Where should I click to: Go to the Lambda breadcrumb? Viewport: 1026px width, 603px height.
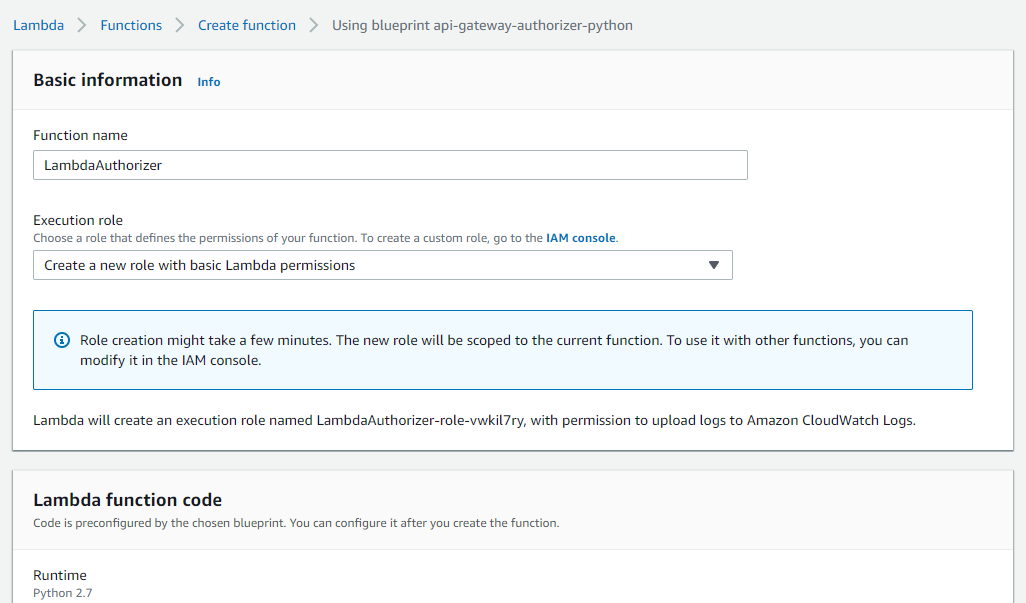point(38,25)
